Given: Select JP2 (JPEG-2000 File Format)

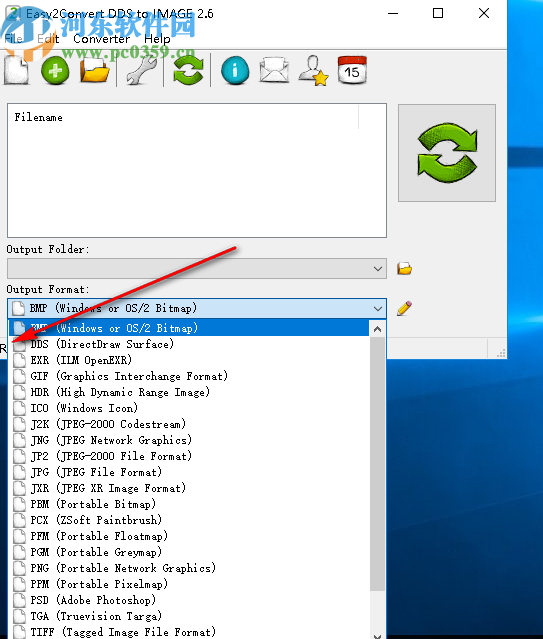Looking at the screenshot, I should click(x=189, y=456).
